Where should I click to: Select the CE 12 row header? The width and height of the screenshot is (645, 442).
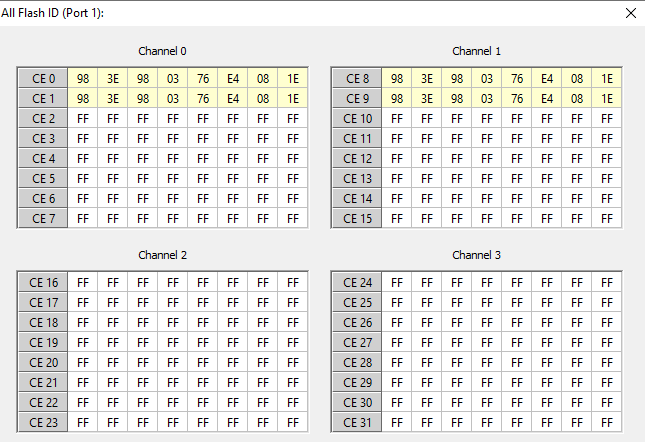pos(357,158)
